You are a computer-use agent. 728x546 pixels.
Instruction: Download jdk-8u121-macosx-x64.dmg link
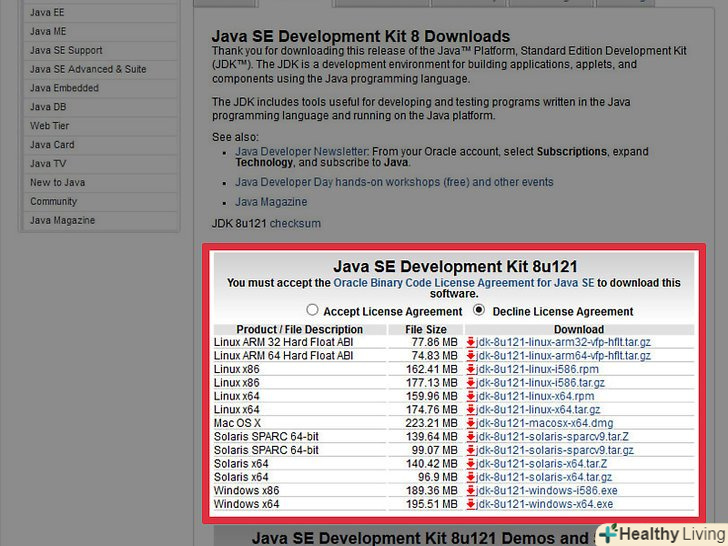545,423
